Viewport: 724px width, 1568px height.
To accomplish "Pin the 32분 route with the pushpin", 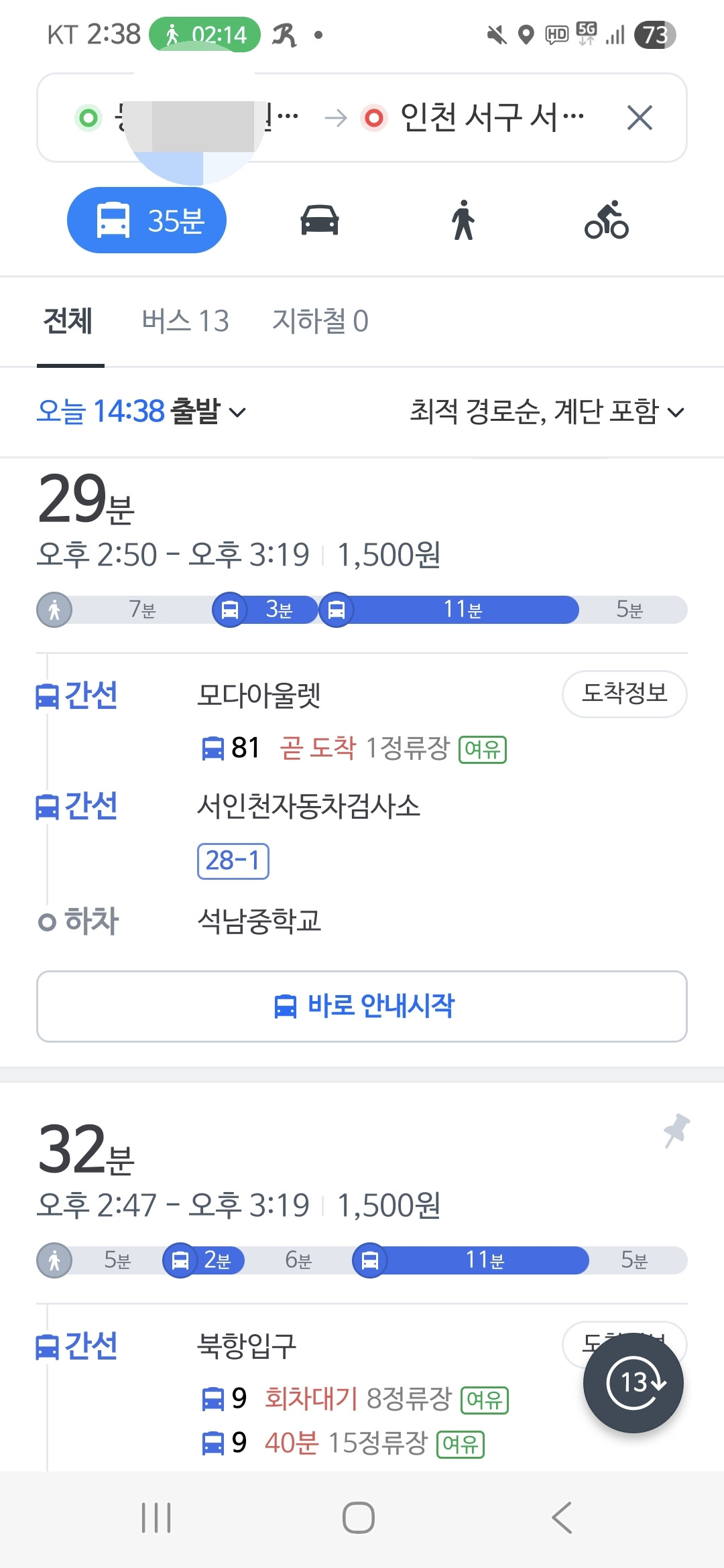I will 676,1130.
